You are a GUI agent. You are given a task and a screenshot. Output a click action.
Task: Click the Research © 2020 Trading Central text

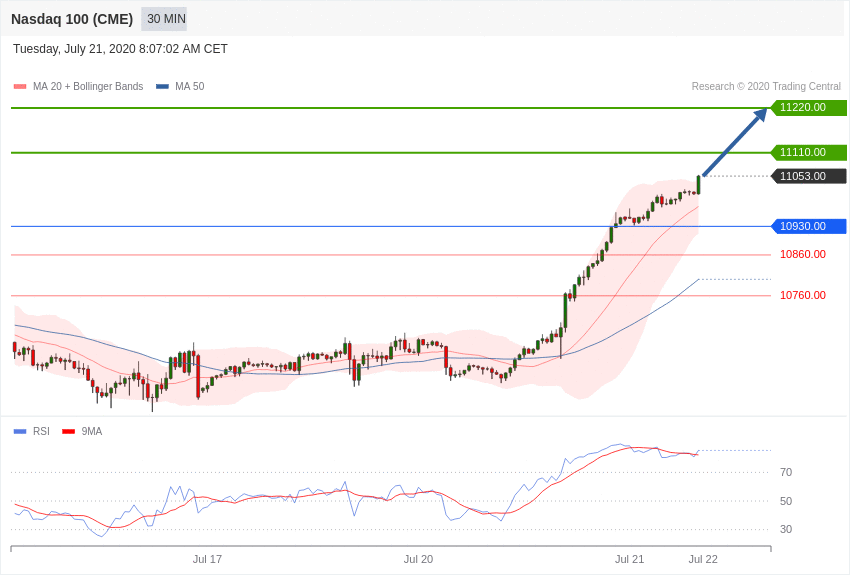(766, 87)
